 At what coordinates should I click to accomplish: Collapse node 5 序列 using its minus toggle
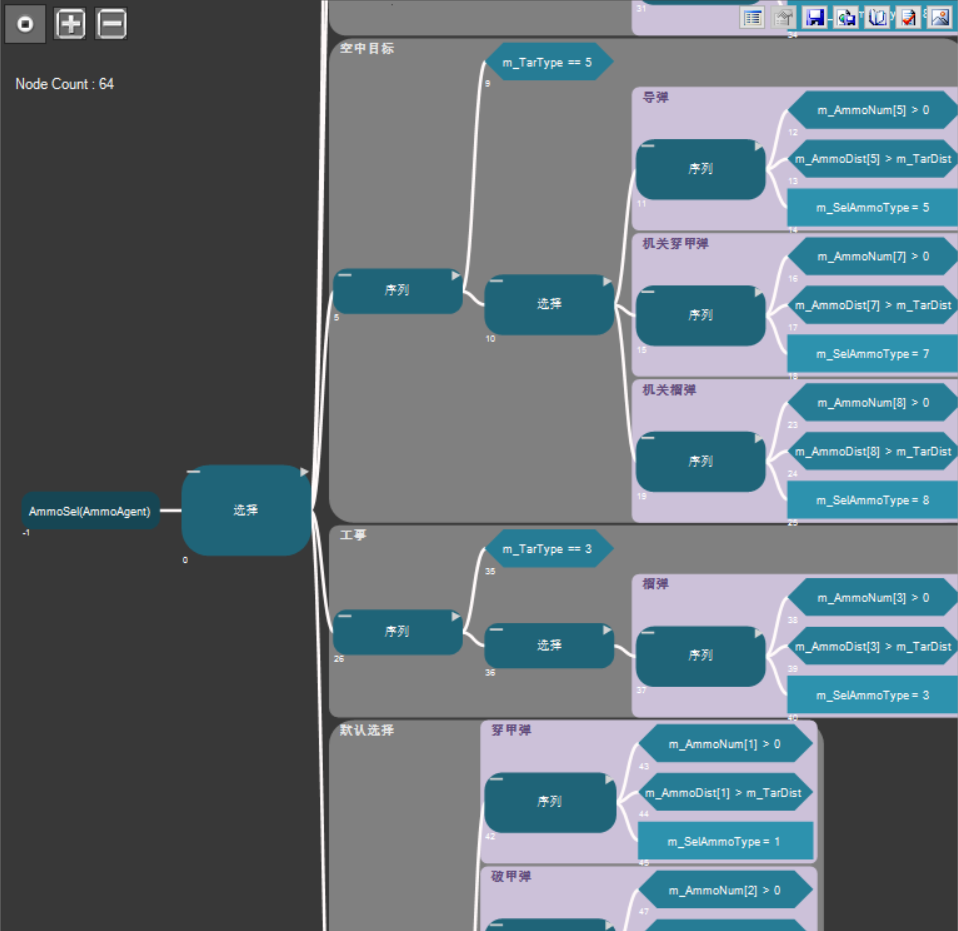[x=345, y=274]
